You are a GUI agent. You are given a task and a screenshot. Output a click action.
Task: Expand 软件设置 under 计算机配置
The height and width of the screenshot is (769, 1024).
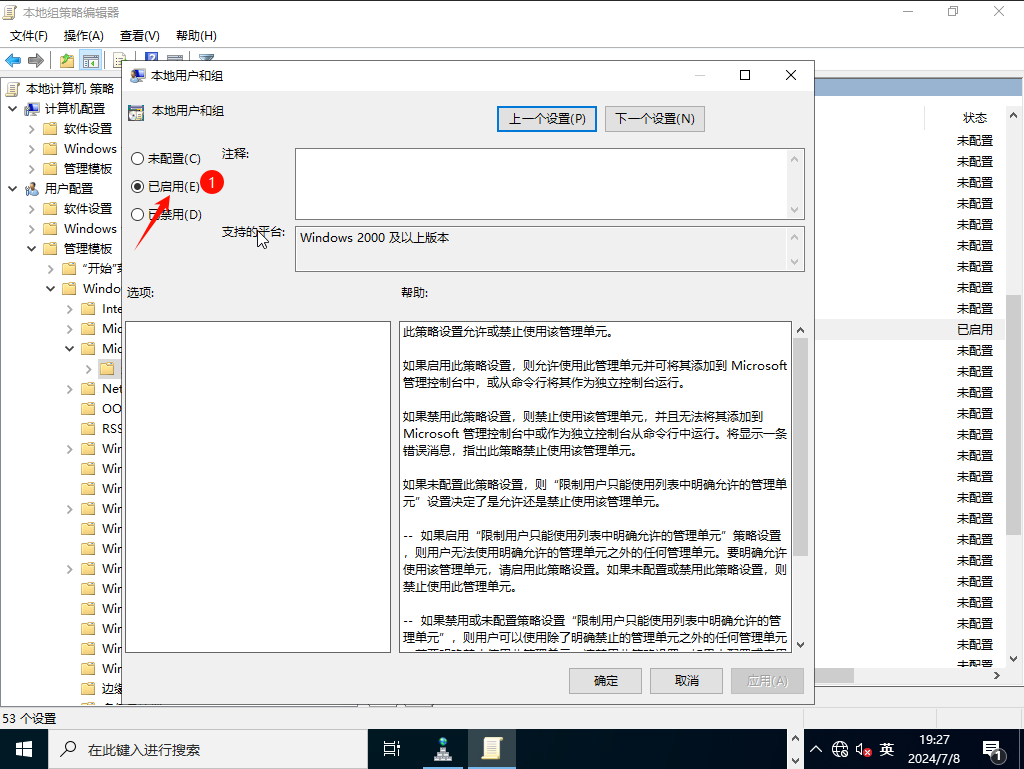pyautogui.click(x=31, y=129)
